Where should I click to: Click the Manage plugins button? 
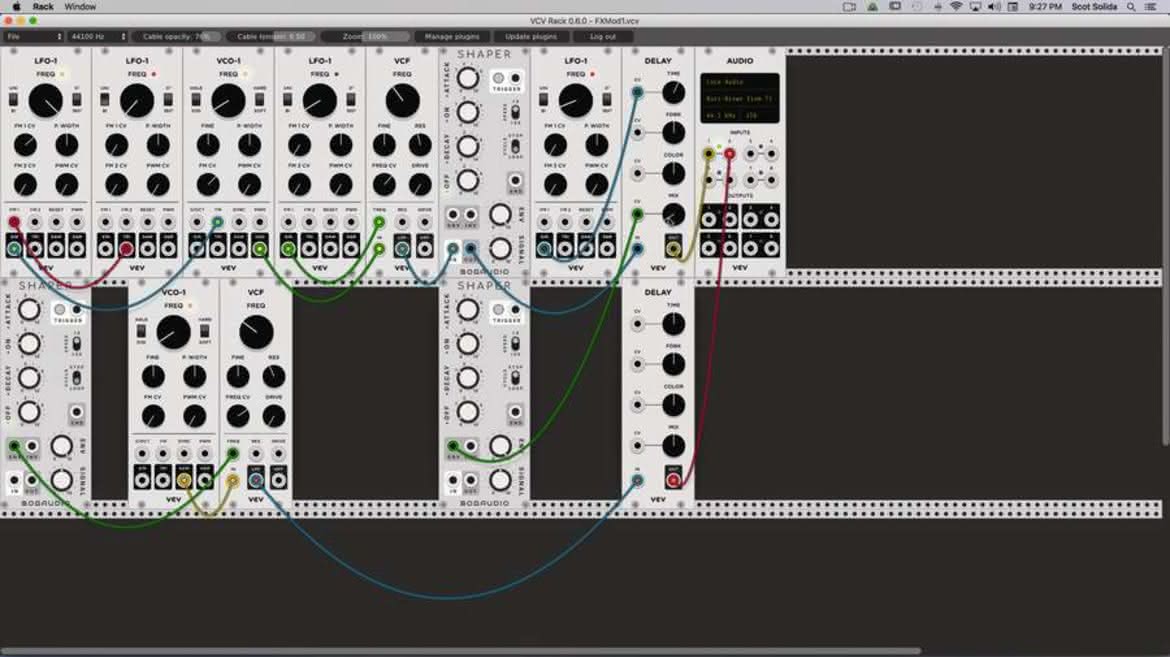[x=451, y=36]
